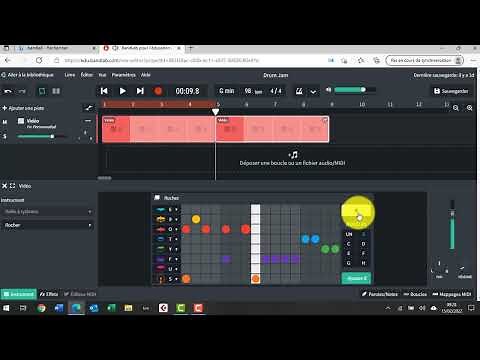Toggle the loop cycle mode icon
The height and width of the screenshot is (360, 480).
point(42,91)
